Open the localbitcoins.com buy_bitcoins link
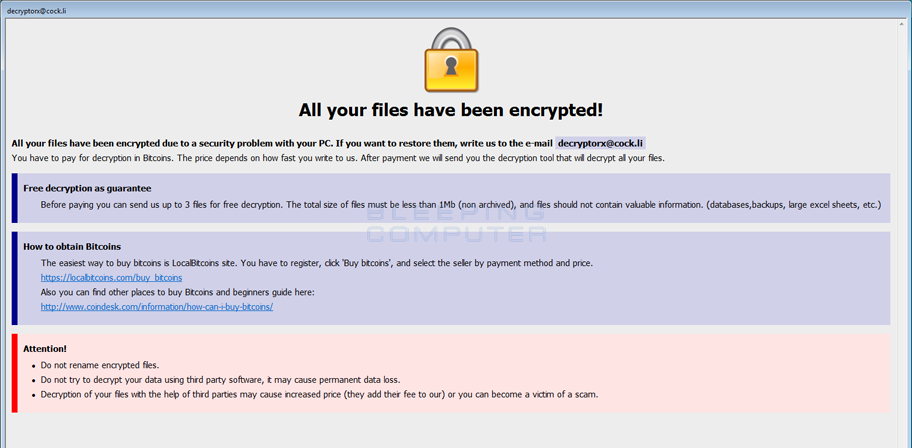 (111, 278)
